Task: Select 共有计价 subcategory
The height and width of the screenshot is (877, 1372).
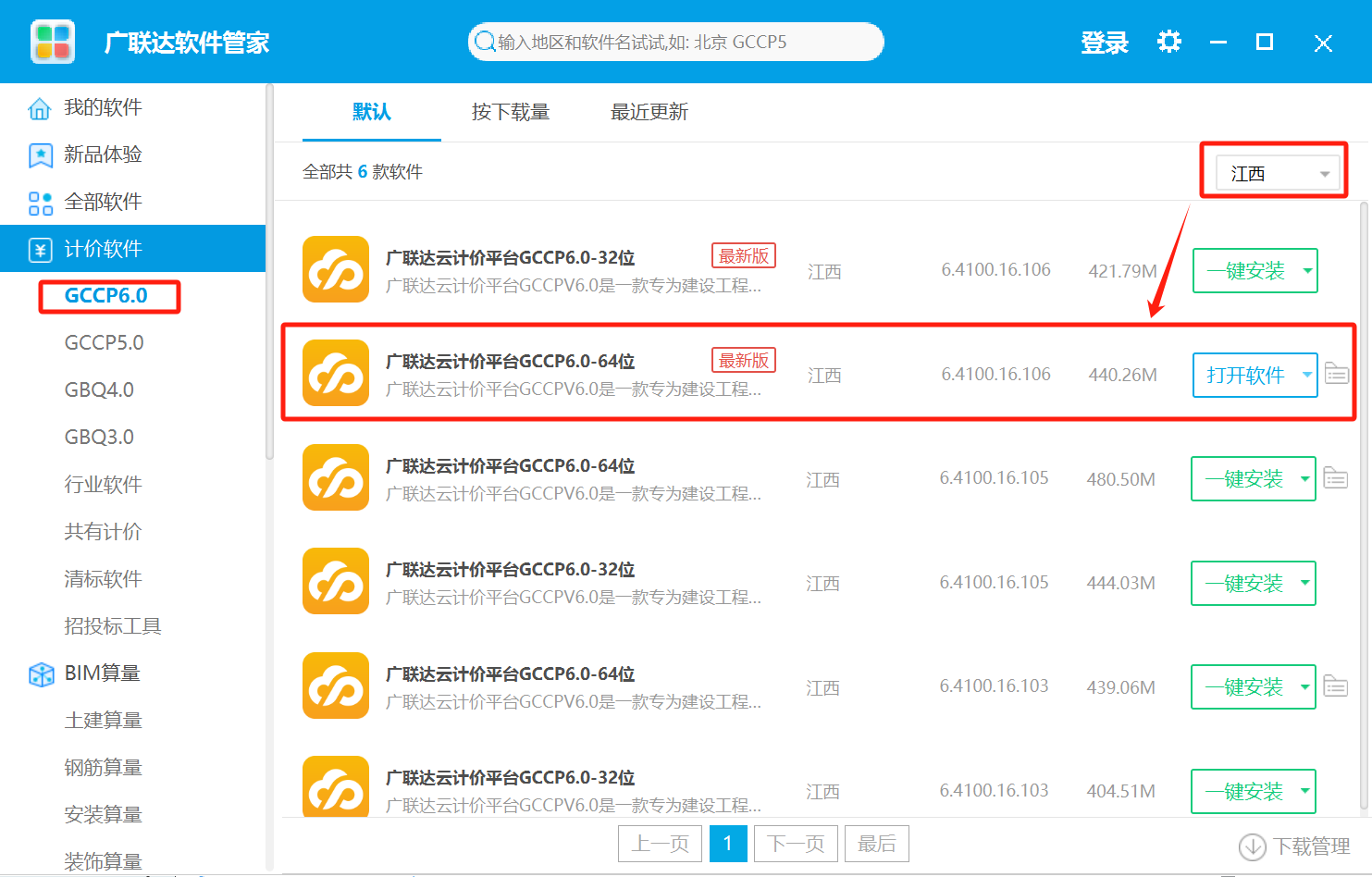Action: [103, 532]
